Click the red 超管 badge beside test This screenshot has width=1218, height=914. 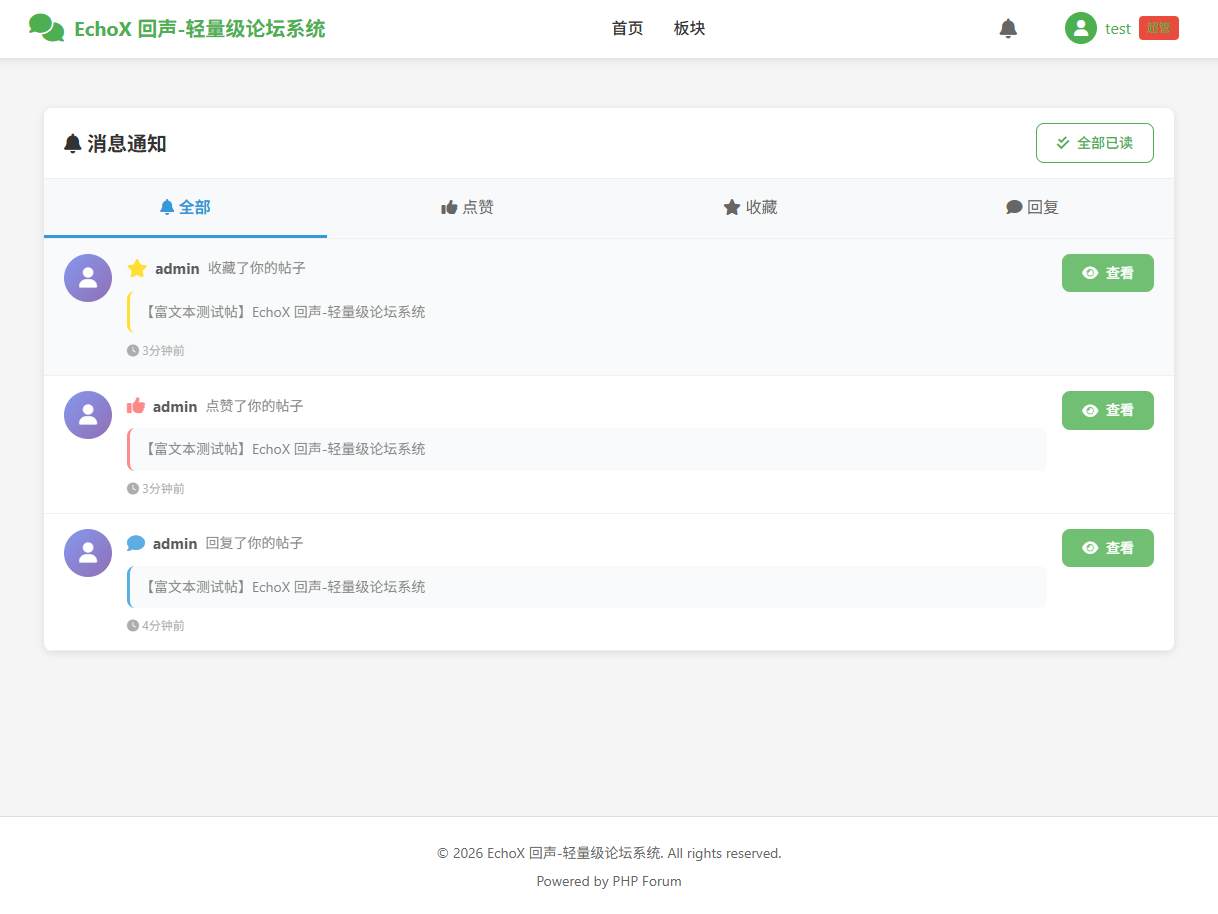(1158, 28)
